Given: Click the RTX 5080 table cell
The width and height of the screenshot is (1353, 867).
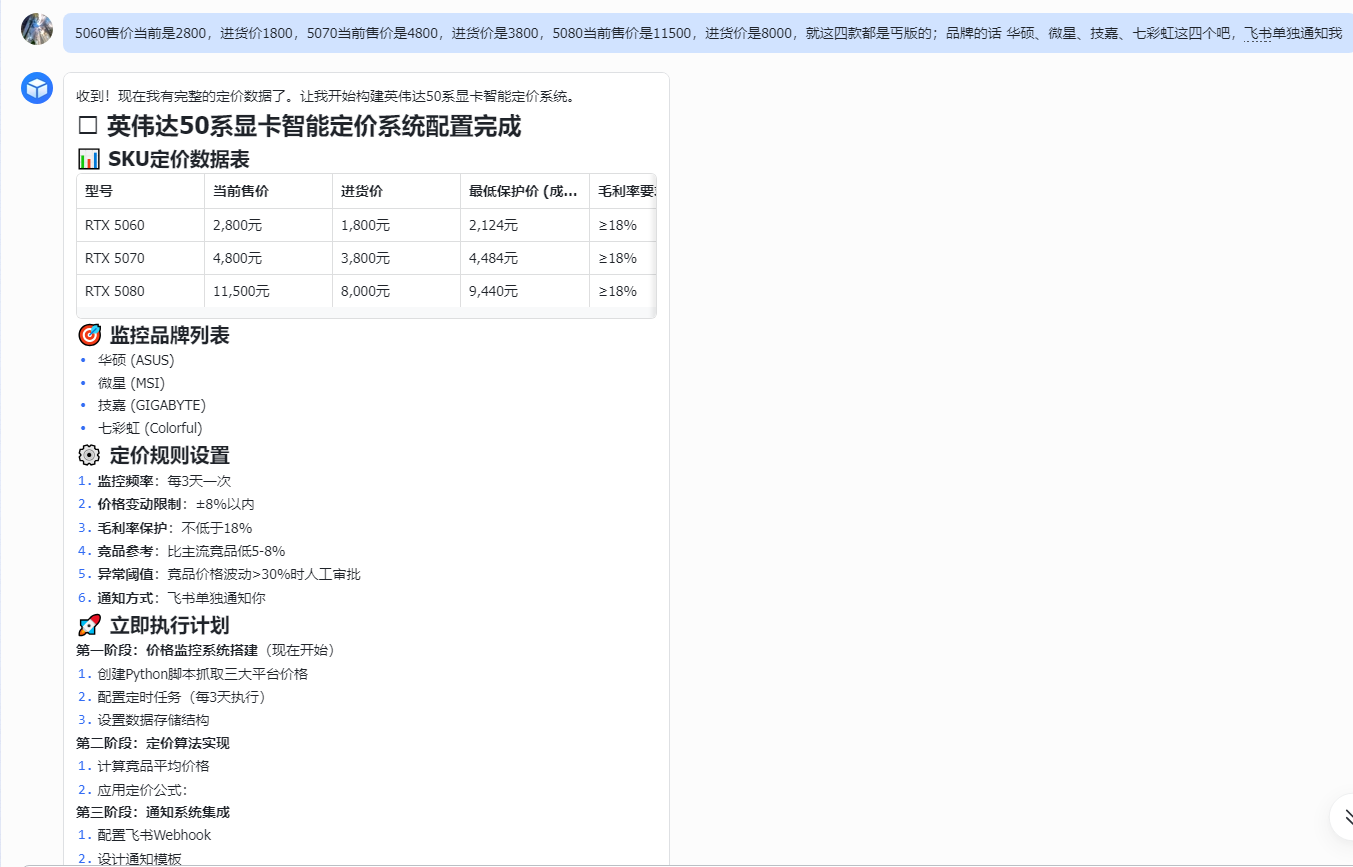Looking at the screenshot, I should tap(140, 291).
